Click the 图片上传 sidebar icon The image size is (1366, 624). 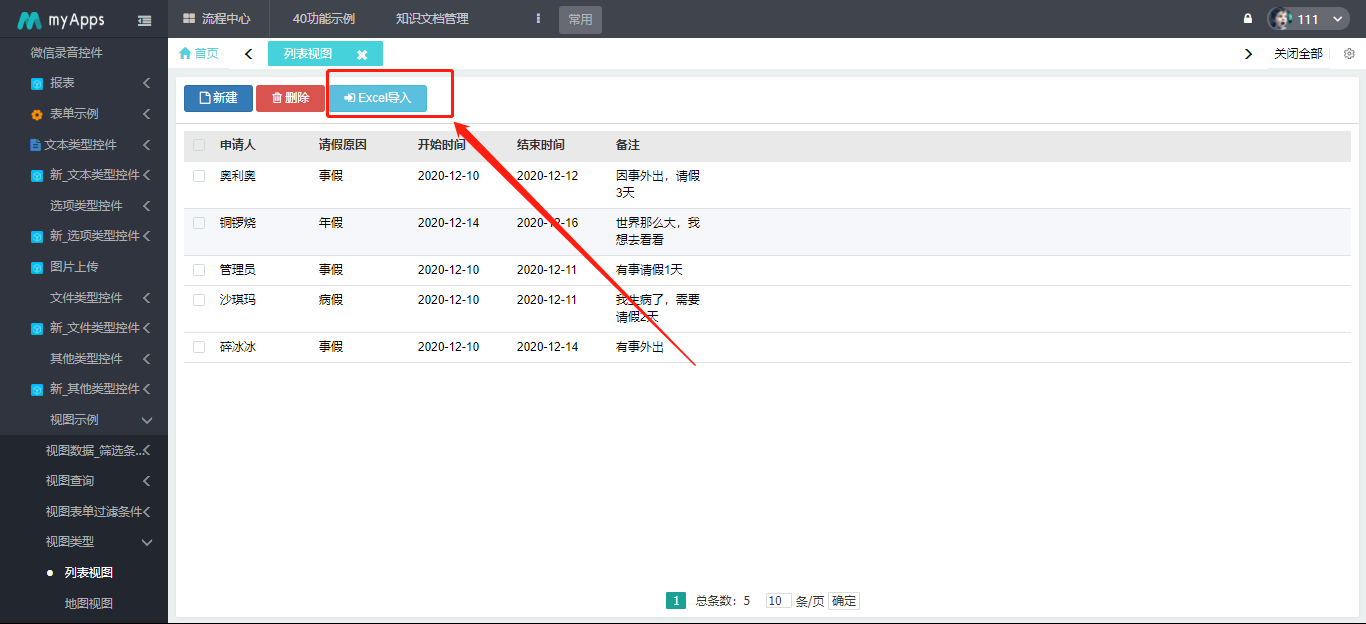37,268
